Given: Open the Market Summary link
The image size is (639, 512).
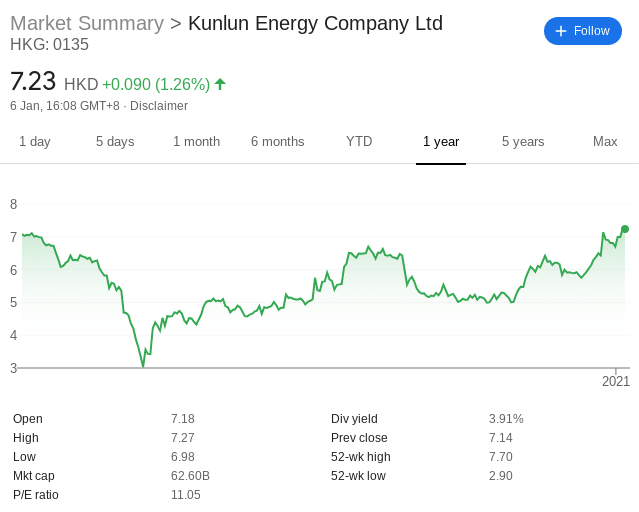Looking at the screenshot, I should coord(87,23).
